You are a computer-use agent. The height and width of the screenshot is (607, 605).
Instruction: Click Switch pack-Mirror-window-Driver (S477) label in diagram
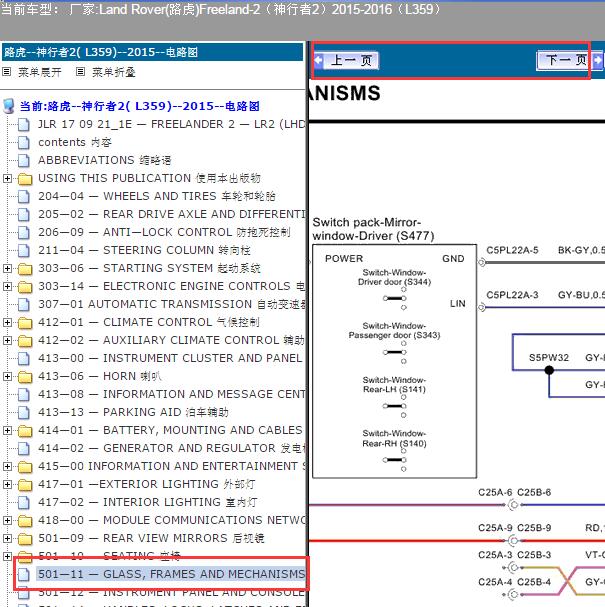(374, 229)
